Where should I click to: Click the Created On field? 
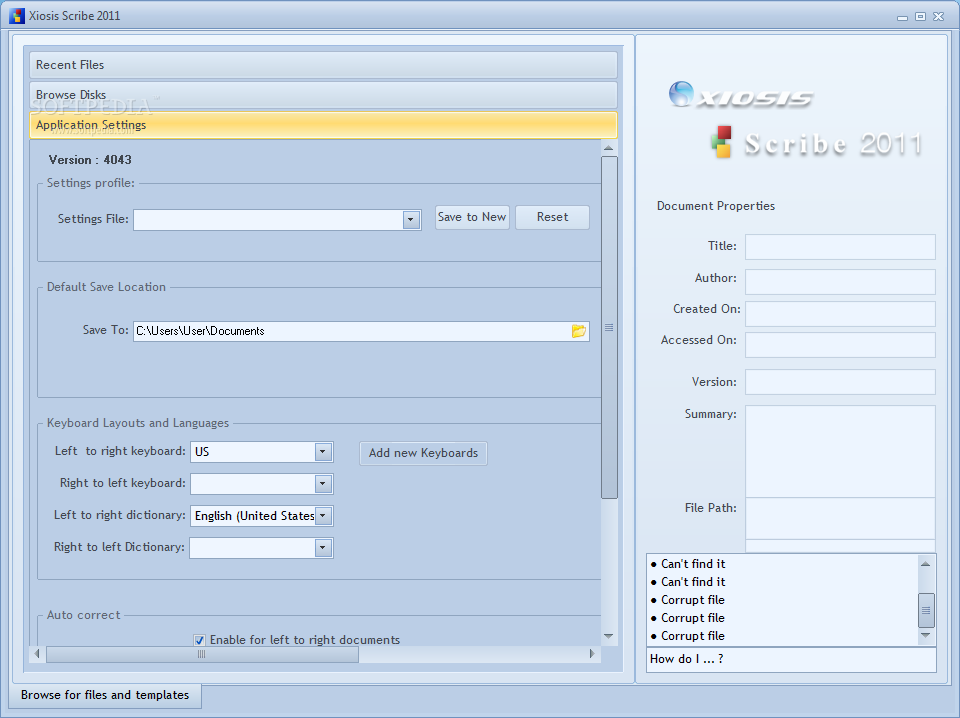[840, 313]
